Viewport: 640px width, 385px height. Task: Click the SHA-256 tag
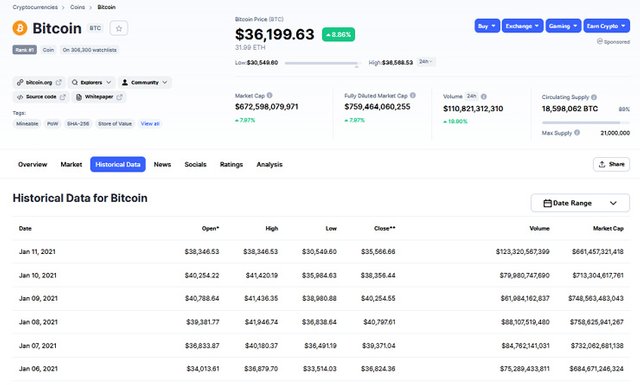point(78,123)
